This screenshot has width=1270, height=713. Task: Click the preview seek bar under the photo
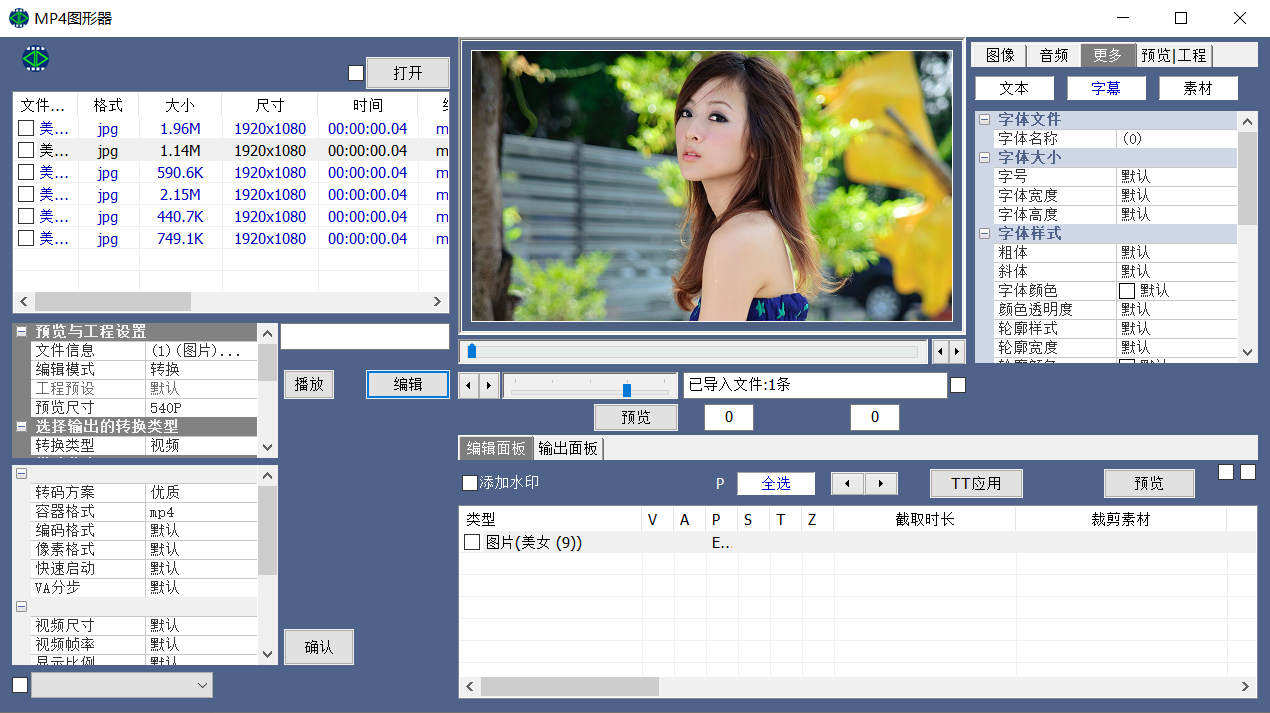pos(692,352)
